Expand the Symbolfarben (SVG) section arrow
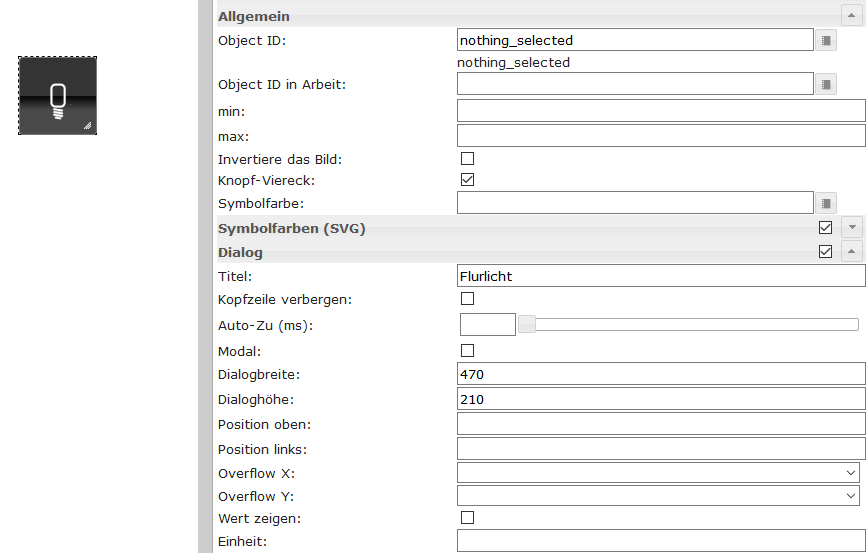 click(x=851, y=228)
